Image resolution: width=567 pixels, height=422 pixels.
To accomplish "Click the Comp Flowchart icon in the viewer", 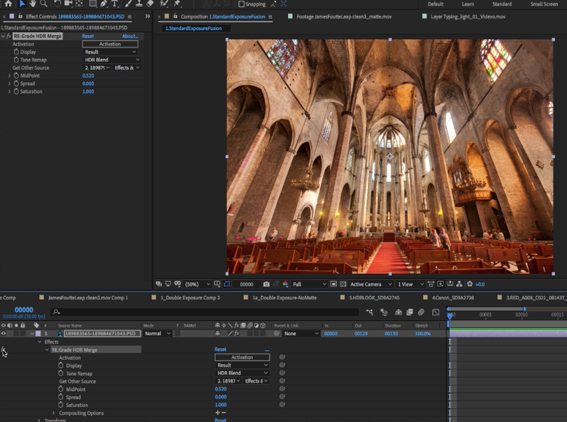I will pos(459,284).
